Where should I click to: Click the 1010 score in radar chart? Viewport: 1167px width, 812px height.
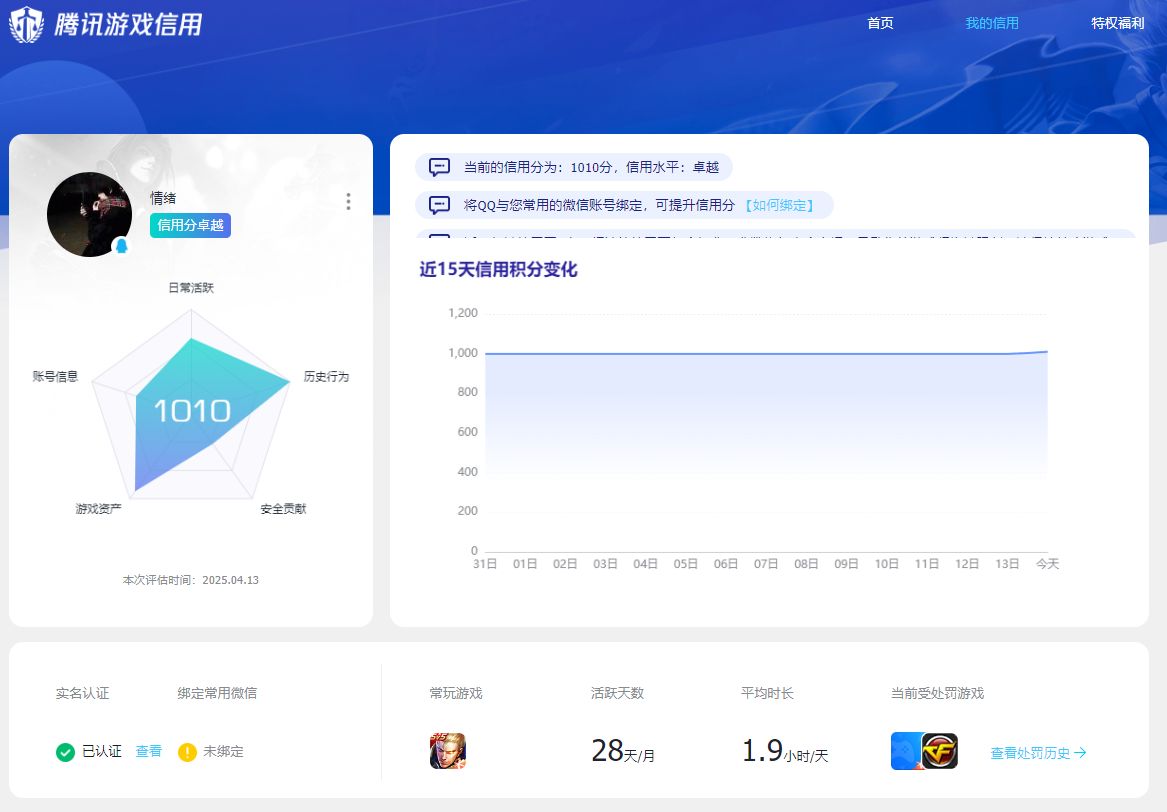click(x=192, y=411)
